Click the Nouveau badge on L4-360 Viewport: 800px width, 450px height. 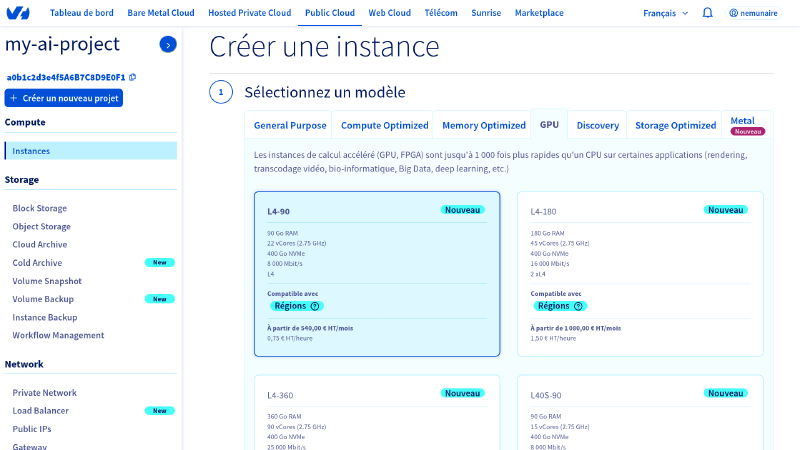pos(462,393)
